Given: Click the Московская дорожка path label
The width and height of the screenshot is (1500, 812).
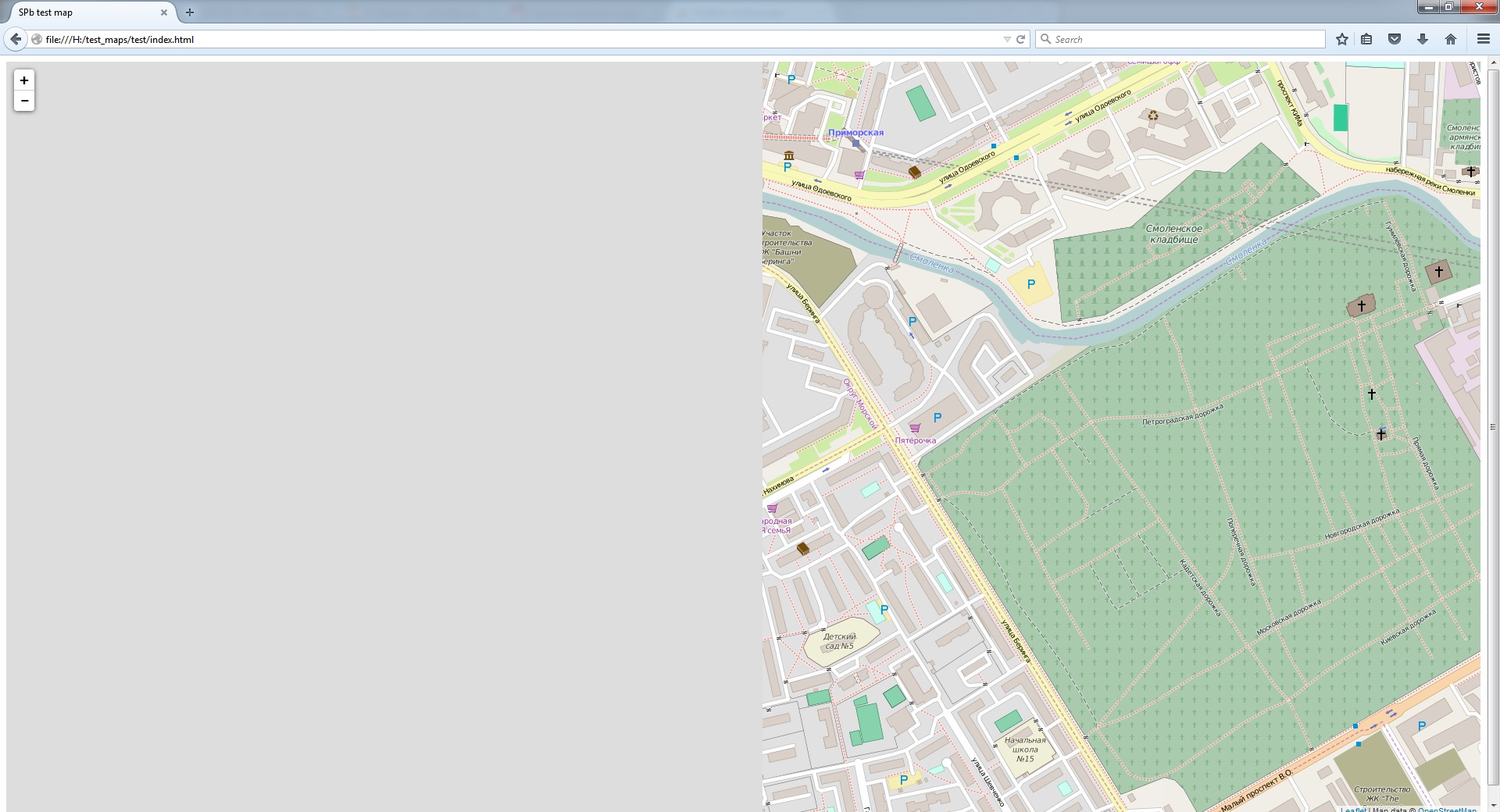Looking at the screenshot, I should 1289,617.
